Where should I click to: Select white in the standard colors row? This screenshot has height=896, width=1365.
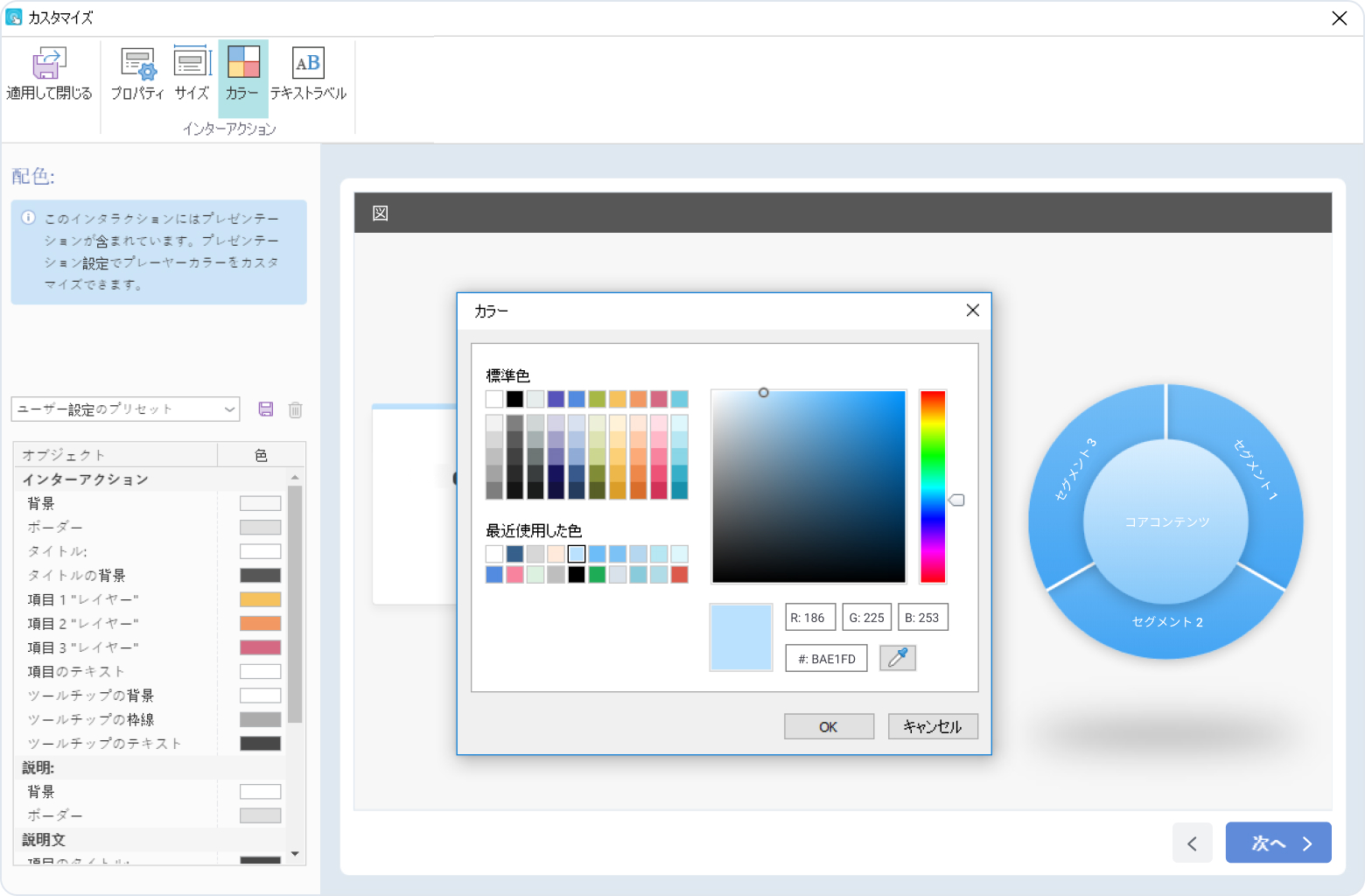click(x=494, y=399)
